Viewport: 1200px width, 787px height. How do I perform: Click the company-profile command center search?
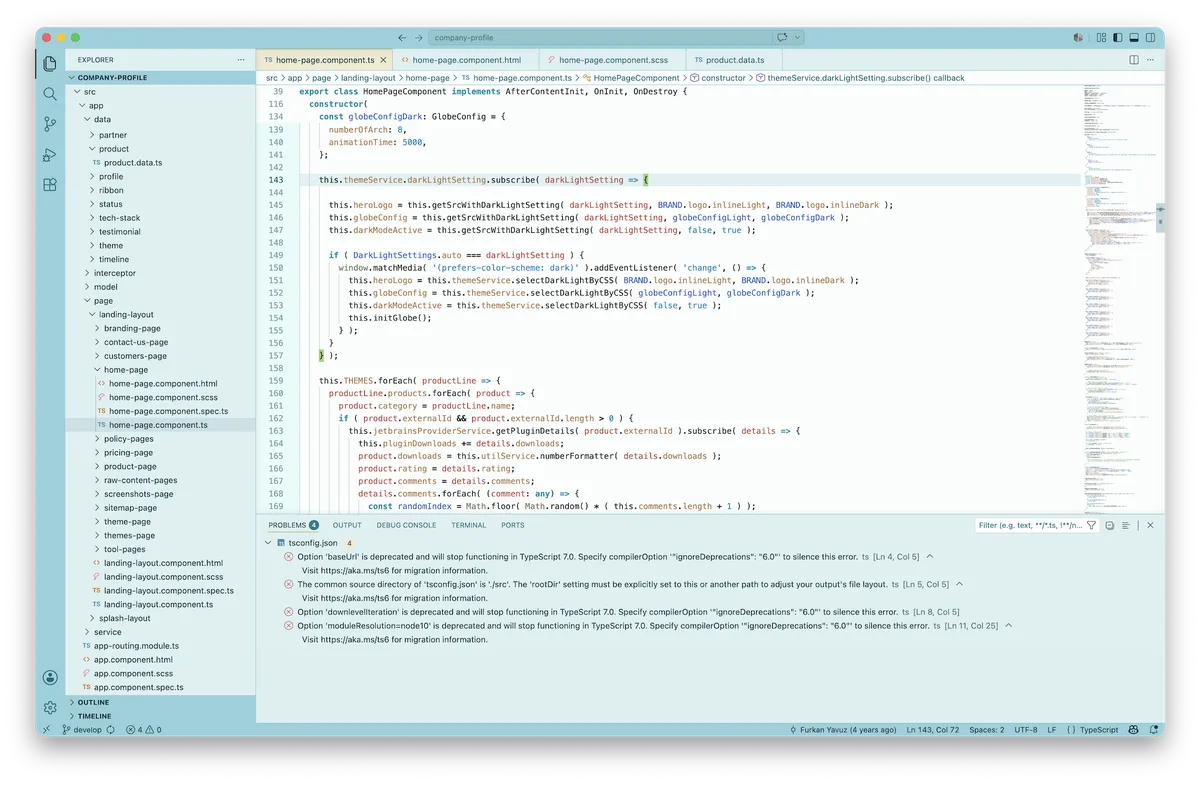click(602, 38)
